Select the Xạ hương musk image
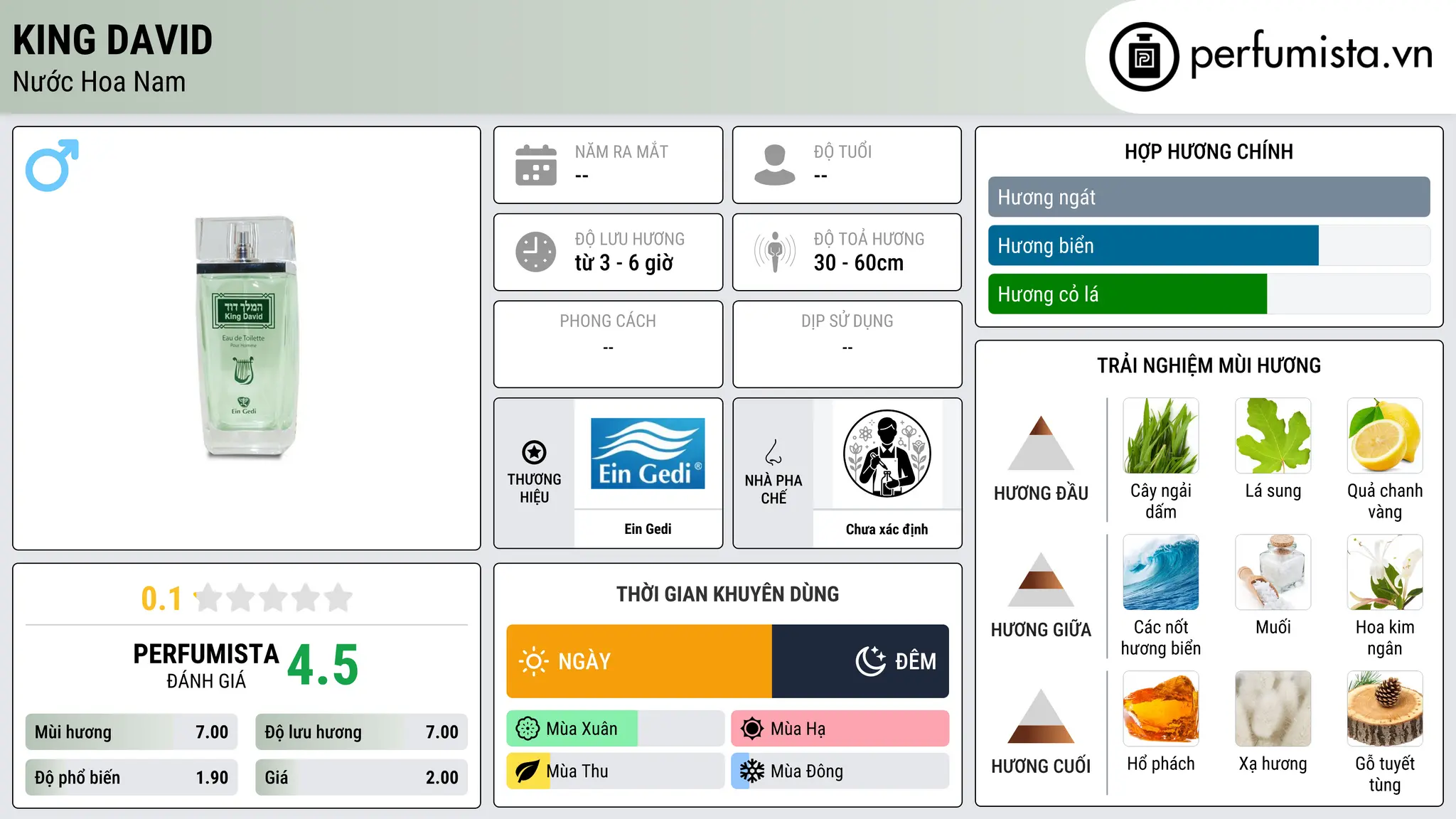 pyautogui.click(x=1273, y=709)
